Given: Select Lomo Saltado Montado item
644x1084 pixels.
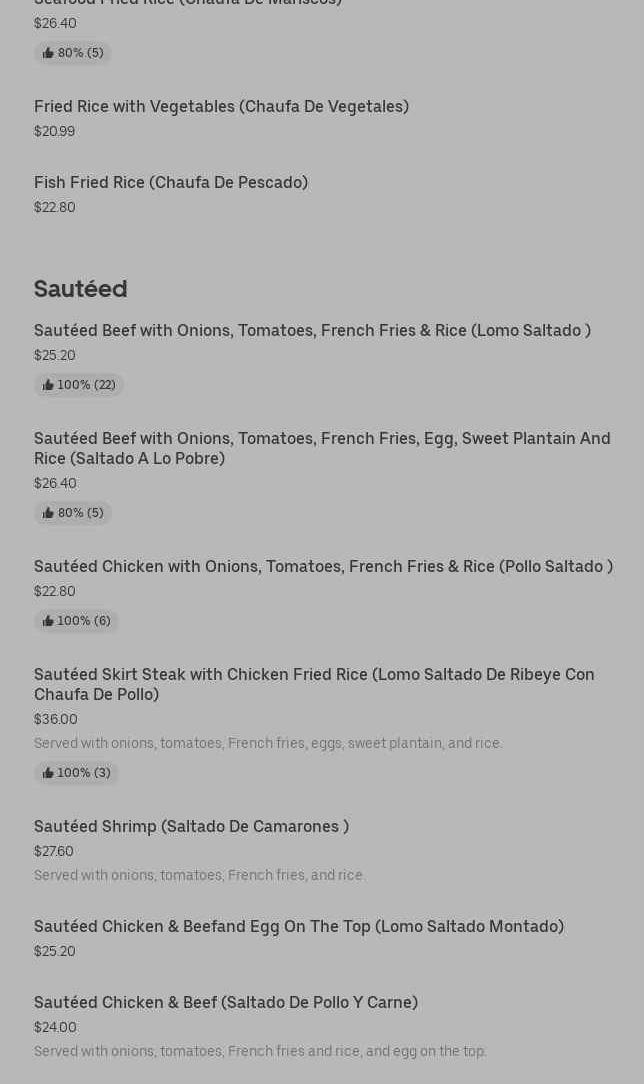Looking at the screenshot, I should (x=299, y=927).
